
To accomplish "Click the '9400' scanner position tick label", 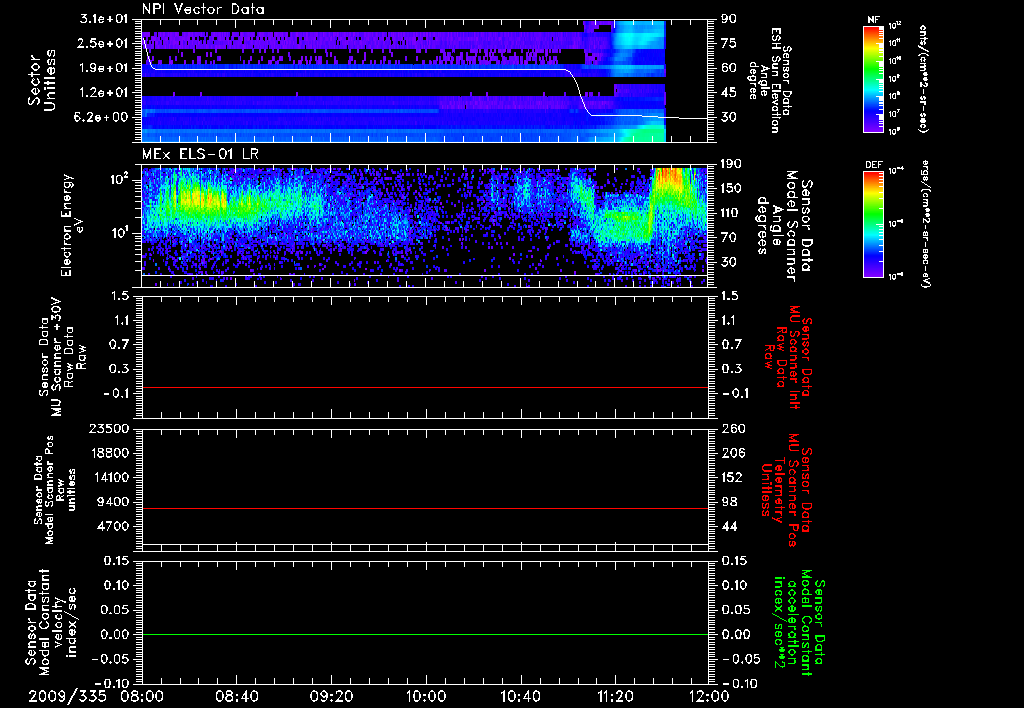I will (114, 502).
